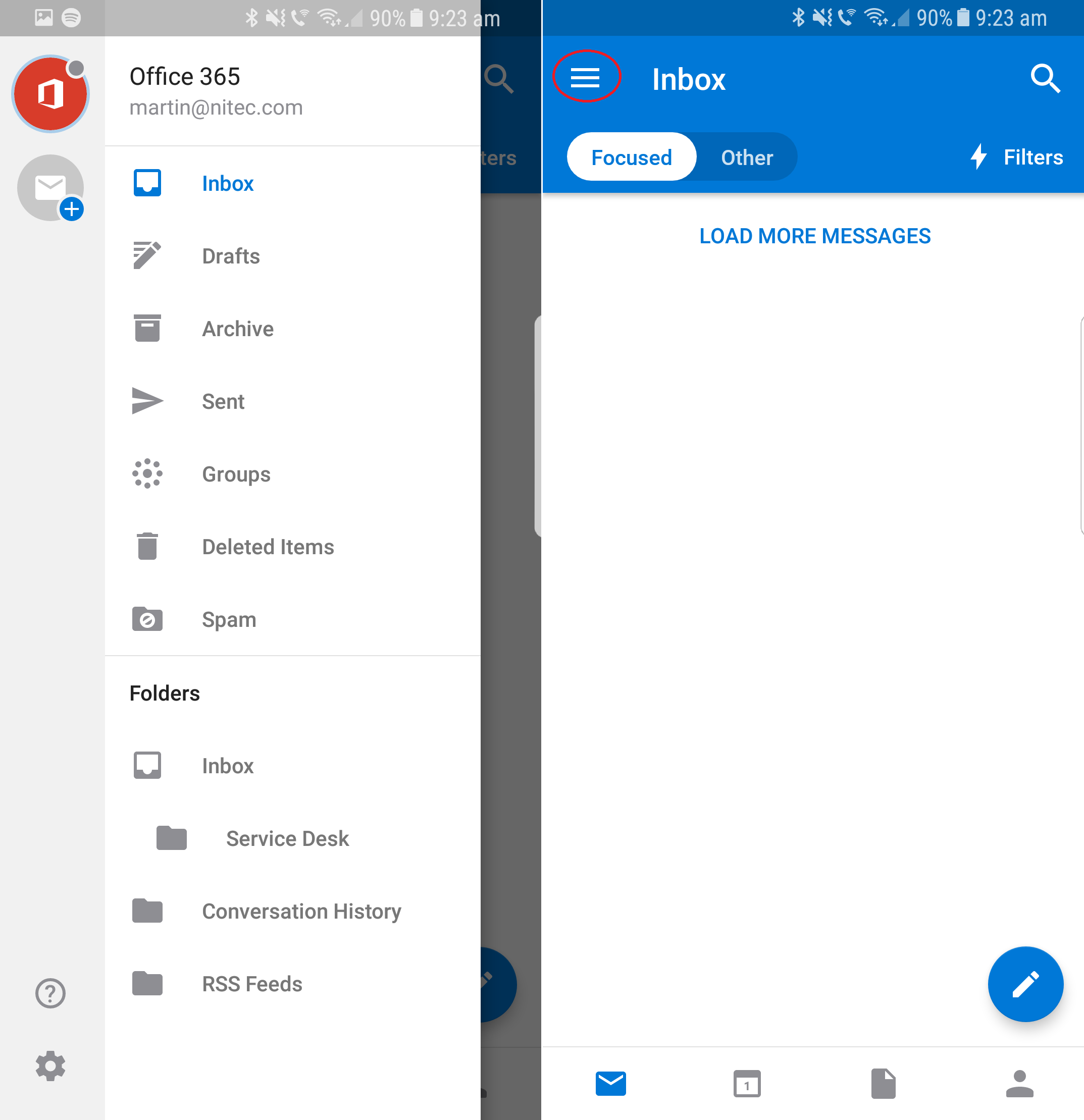Open the files icon in bottom bar
This screenshot has height=1120, width=1084.
[x=883, y=1084]
